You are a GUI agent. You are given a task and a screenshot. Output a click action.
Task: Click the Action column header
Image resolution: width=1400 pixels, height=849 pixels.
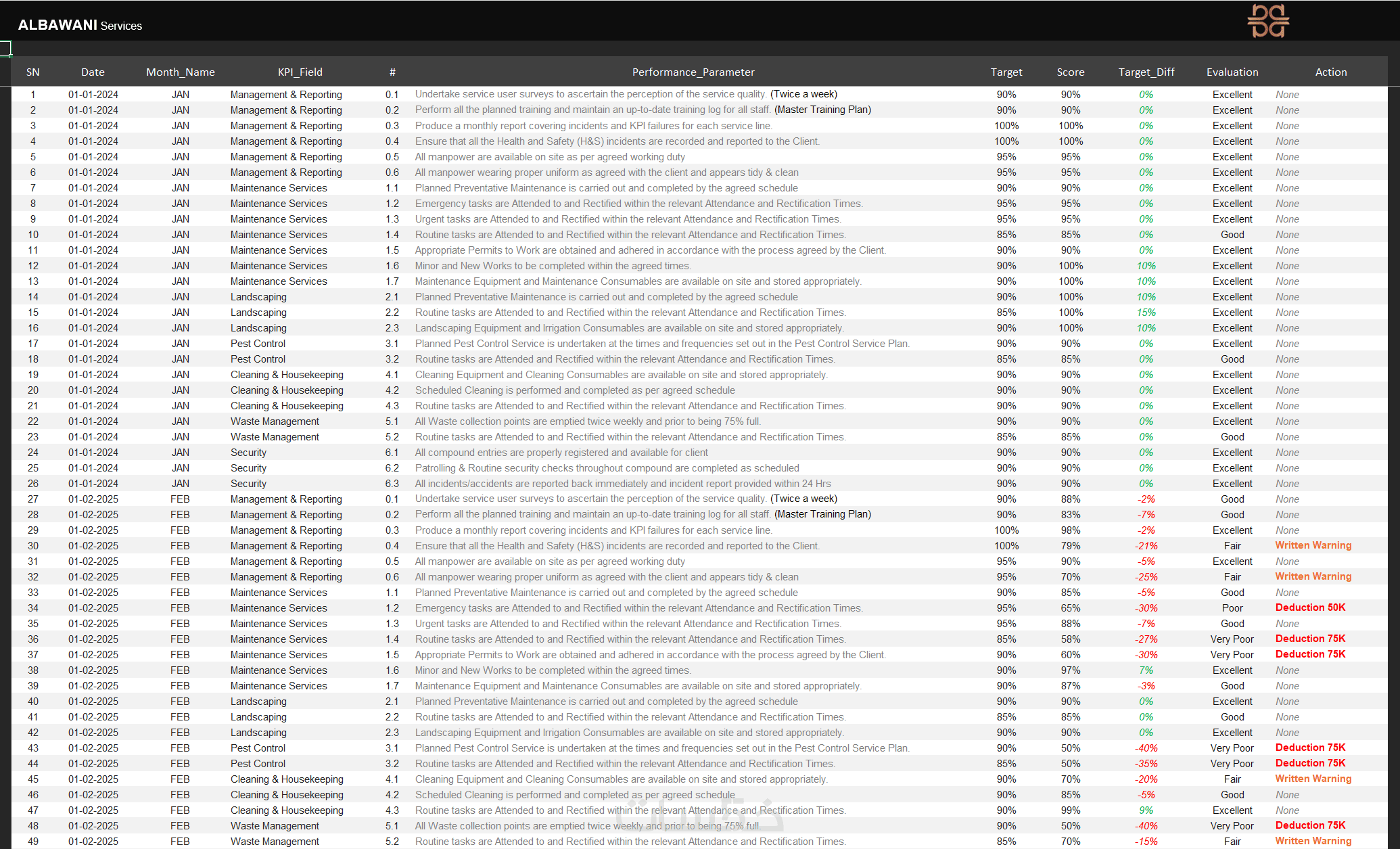(1330, 72)
